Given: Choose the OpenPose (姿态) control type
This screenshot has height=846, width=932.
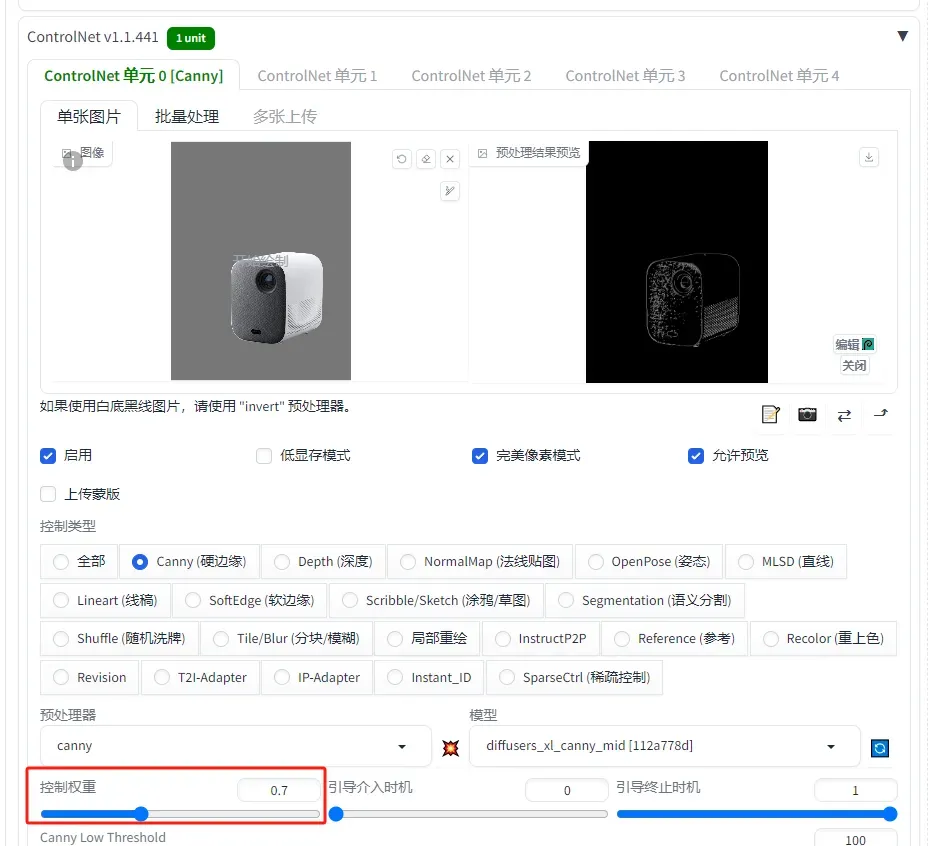Looking at the screenshot, I should click(x=649, y=562).
